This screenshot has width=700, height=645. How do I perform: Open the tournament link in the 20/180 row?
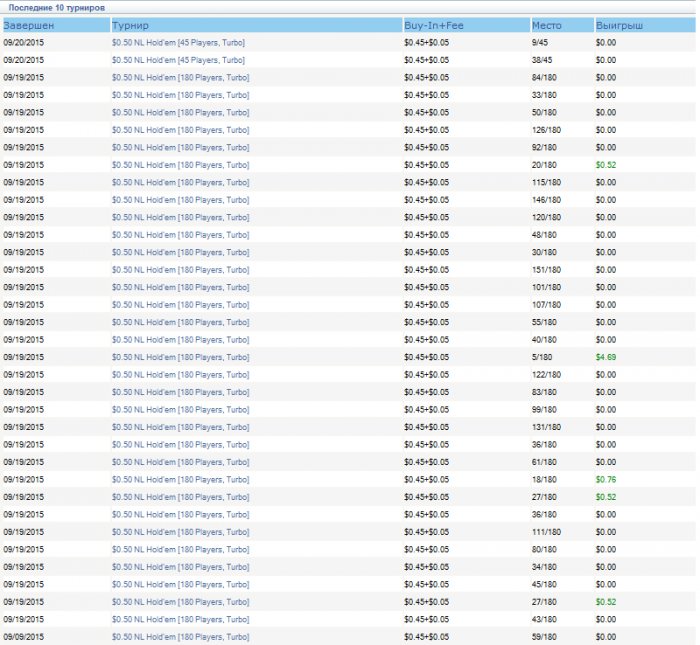[x=180, y=164]
